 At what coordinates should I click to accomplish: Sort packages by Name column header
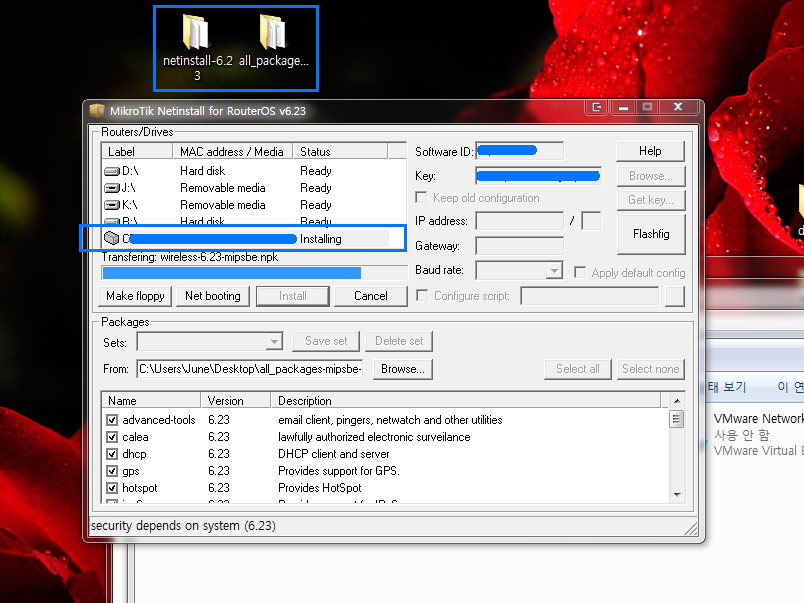click(151, 400)
